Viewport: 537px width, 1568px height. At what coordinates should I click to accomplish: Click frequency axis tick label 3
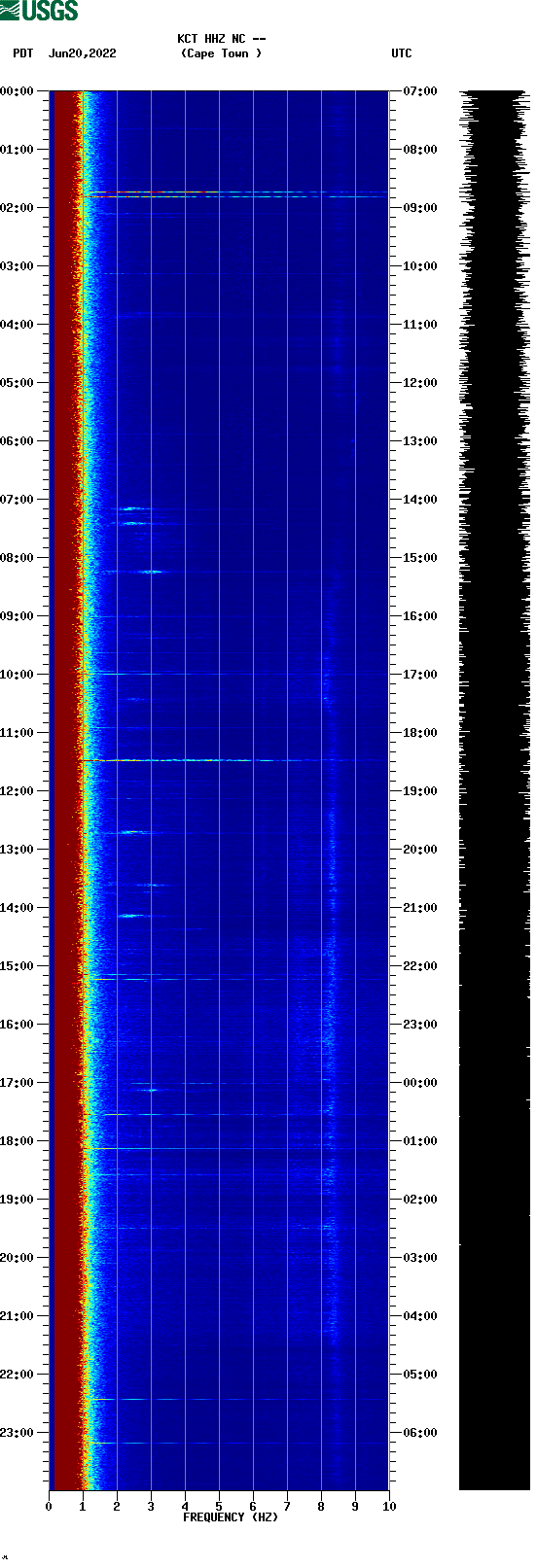click(x=151, y=1507)
